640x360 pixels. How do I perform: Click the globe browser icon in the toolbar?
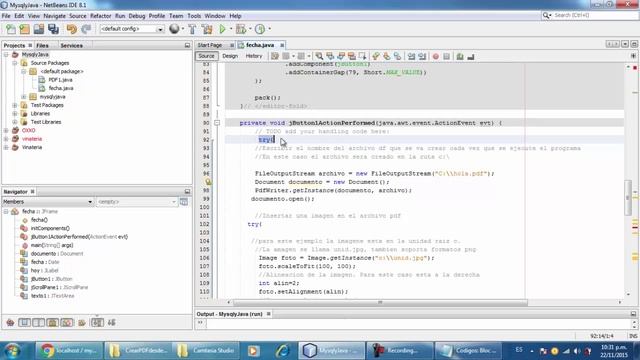[174, 29]
